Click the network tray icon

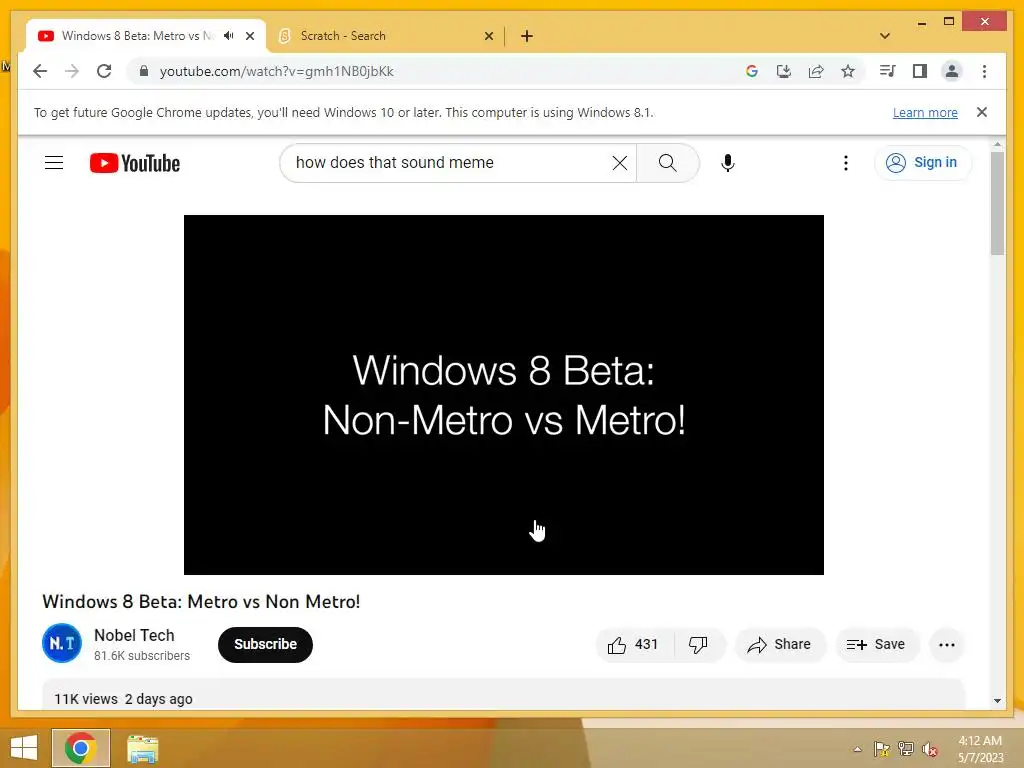(906, 749)
